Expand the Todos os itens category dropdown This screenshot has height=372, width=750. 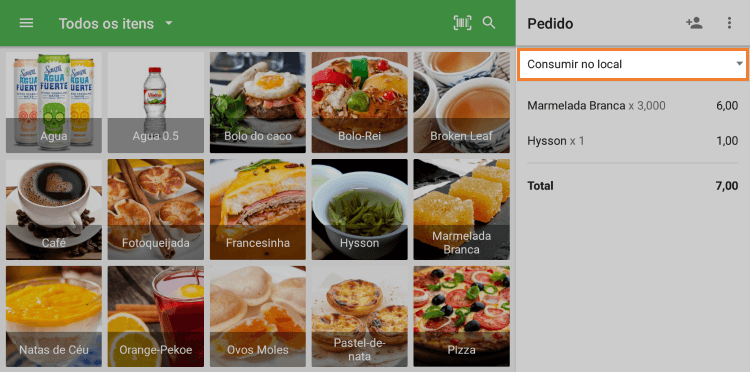[x=115, y=23]
